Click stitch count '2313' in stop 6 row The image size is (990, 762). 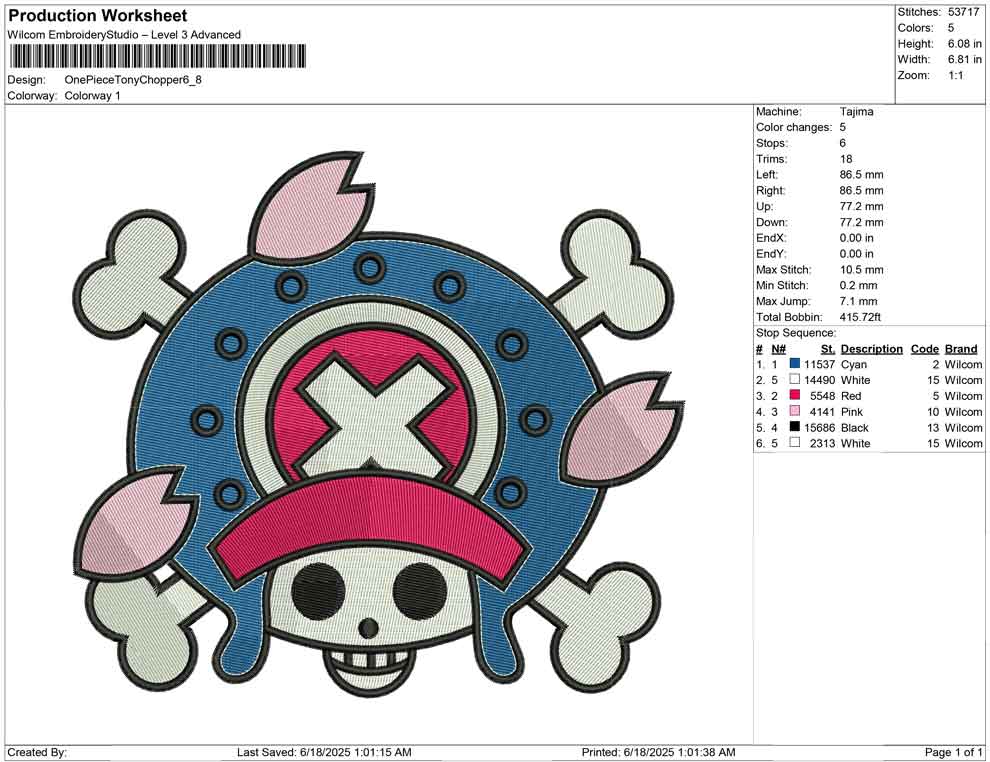[823, 443]
